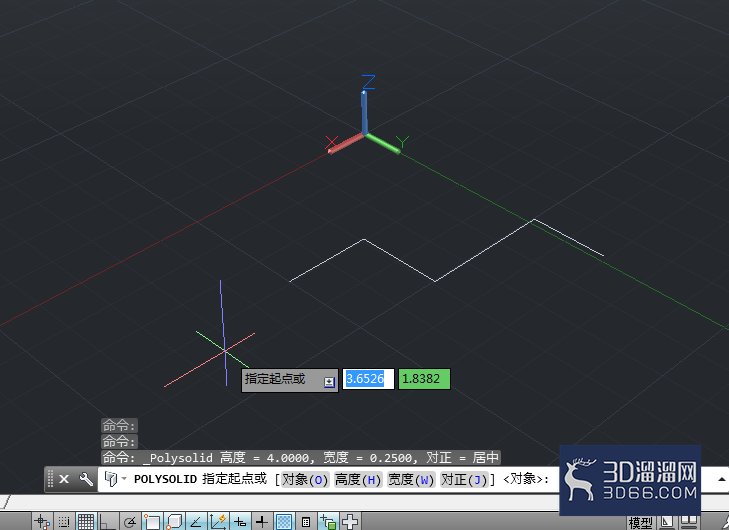729x530 pixels.
Task: Toggle Polar Tracking status icon
Action: click(x=129, y=522)
